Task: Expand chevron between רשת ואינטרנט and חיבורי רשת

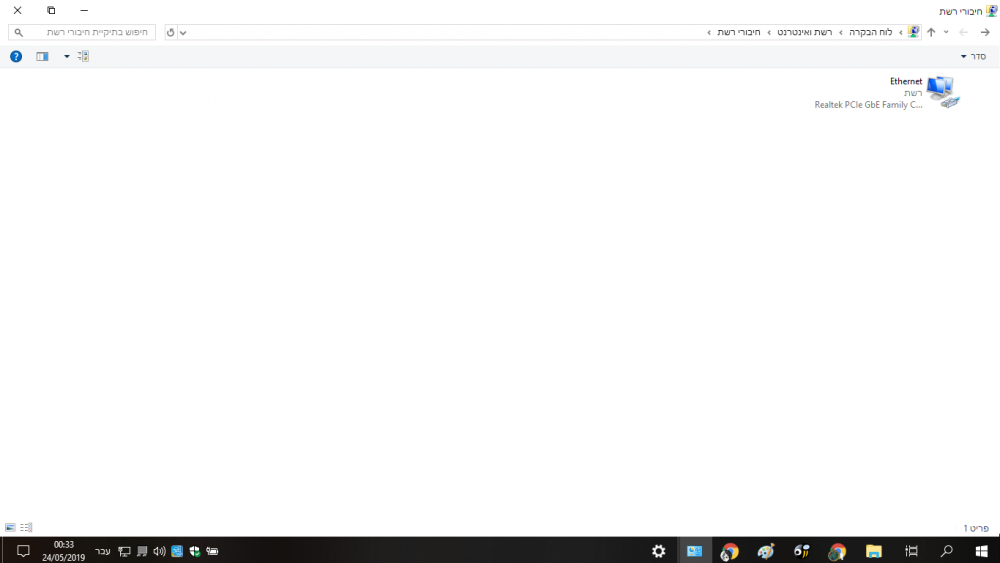Action: pos(768,33)
